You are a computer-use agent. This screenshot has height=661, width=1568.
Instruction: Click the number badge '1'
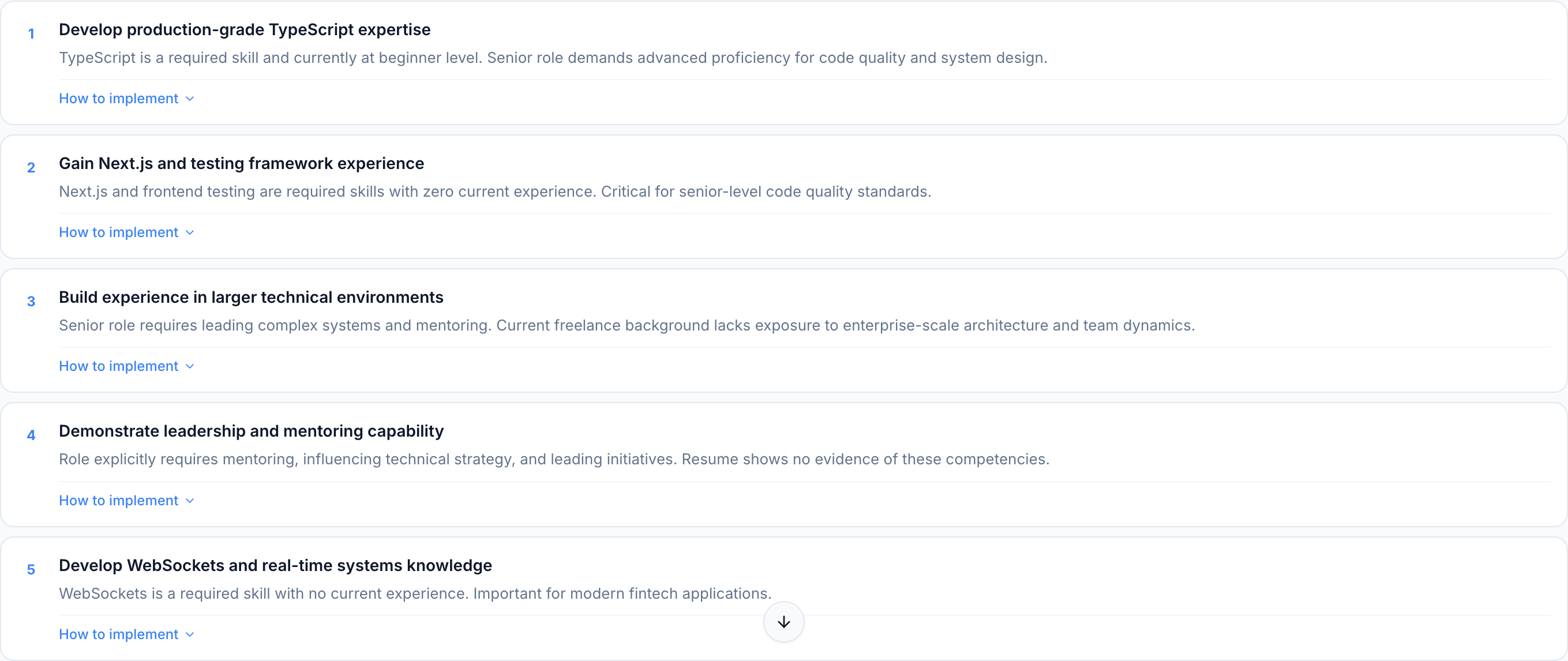click(31, 33)
